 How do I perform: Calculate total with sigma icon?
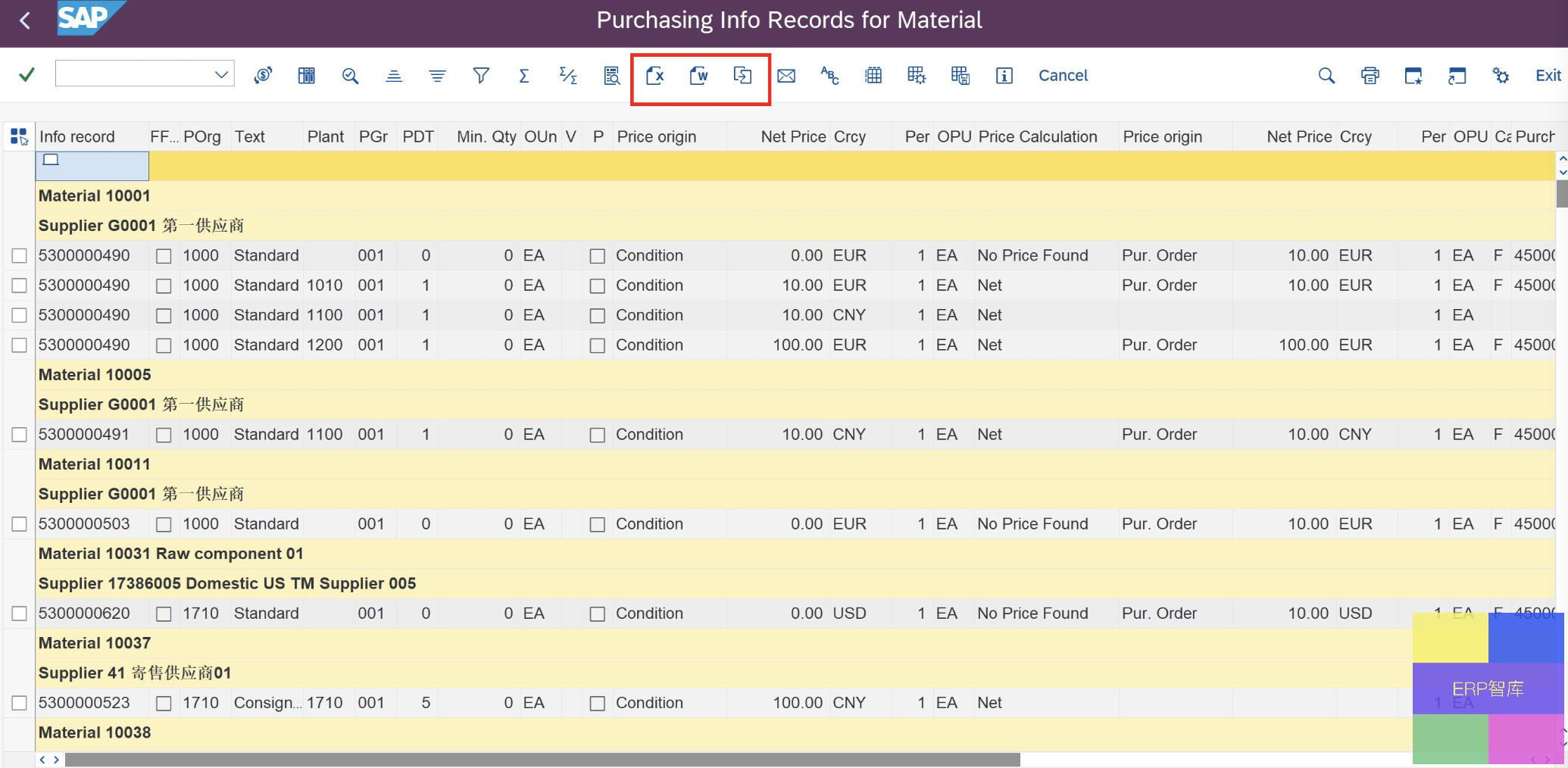point(524,75)
